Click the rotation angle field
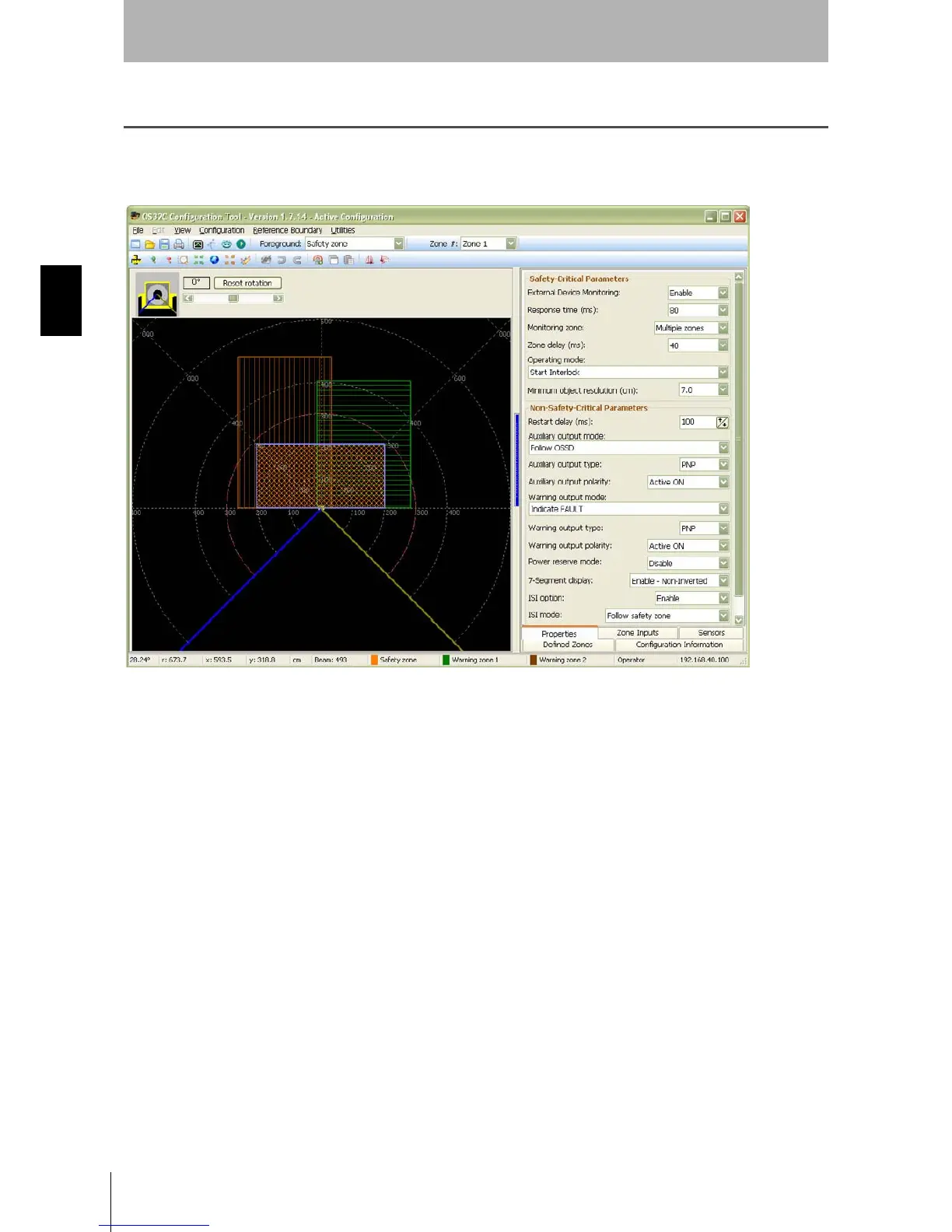The height and width of the screenshot is (1232, 952). coord(196,282)
